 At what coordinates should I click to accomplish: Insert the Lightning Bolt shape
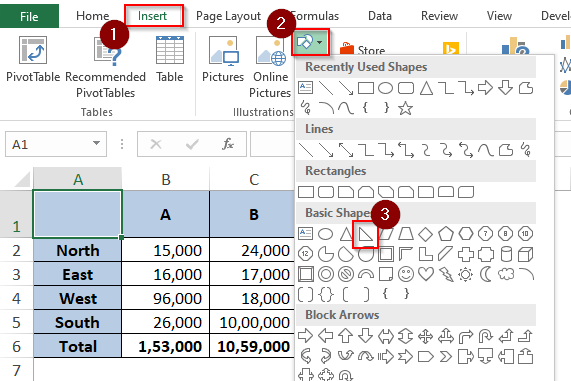point(446,274)
